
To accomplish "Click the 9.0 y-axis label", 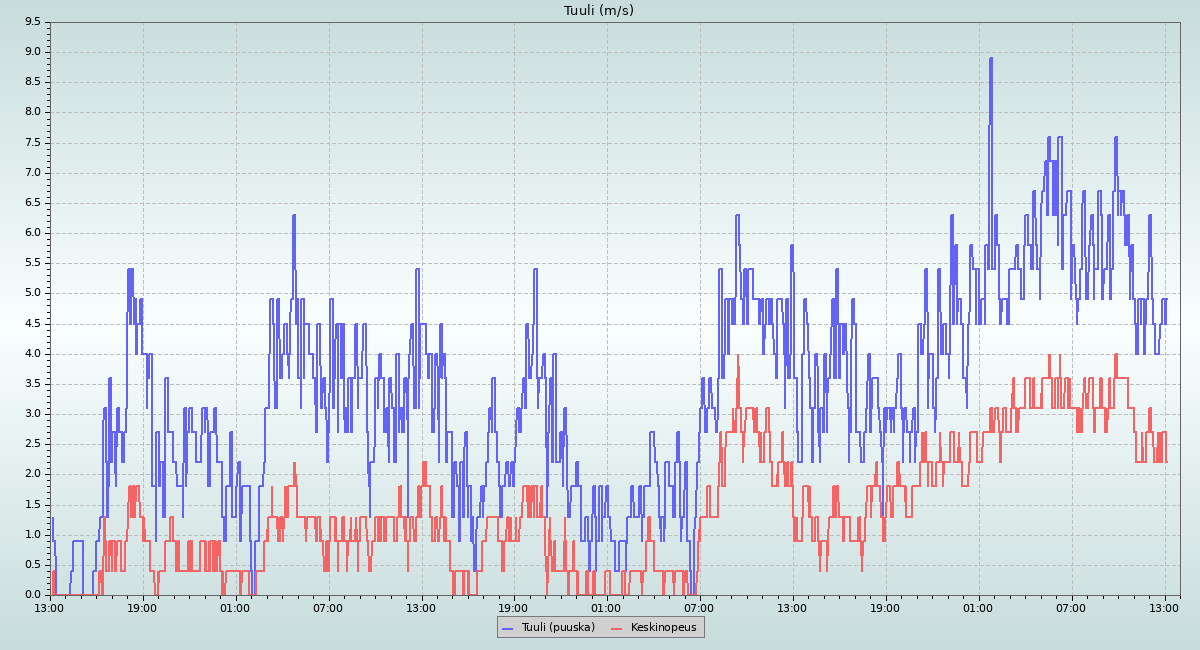I will (x=32, y=52).
